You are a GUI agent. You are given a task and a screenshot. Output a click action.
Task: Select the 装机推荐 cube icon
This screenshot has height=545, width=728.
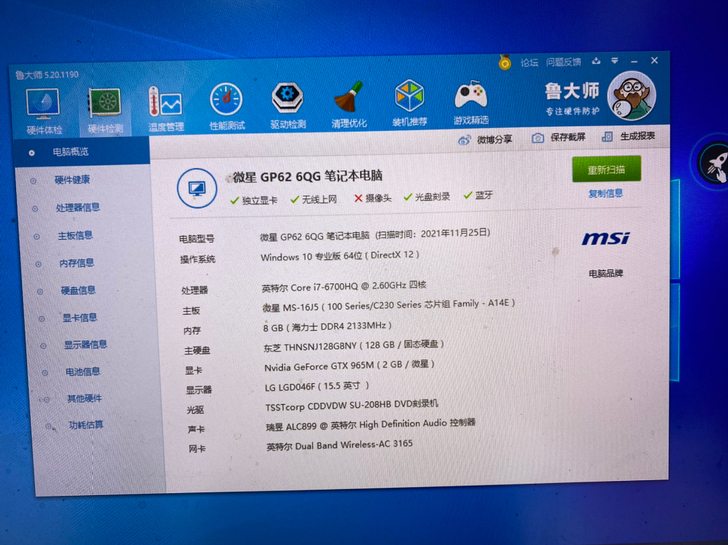pos(409,101)
